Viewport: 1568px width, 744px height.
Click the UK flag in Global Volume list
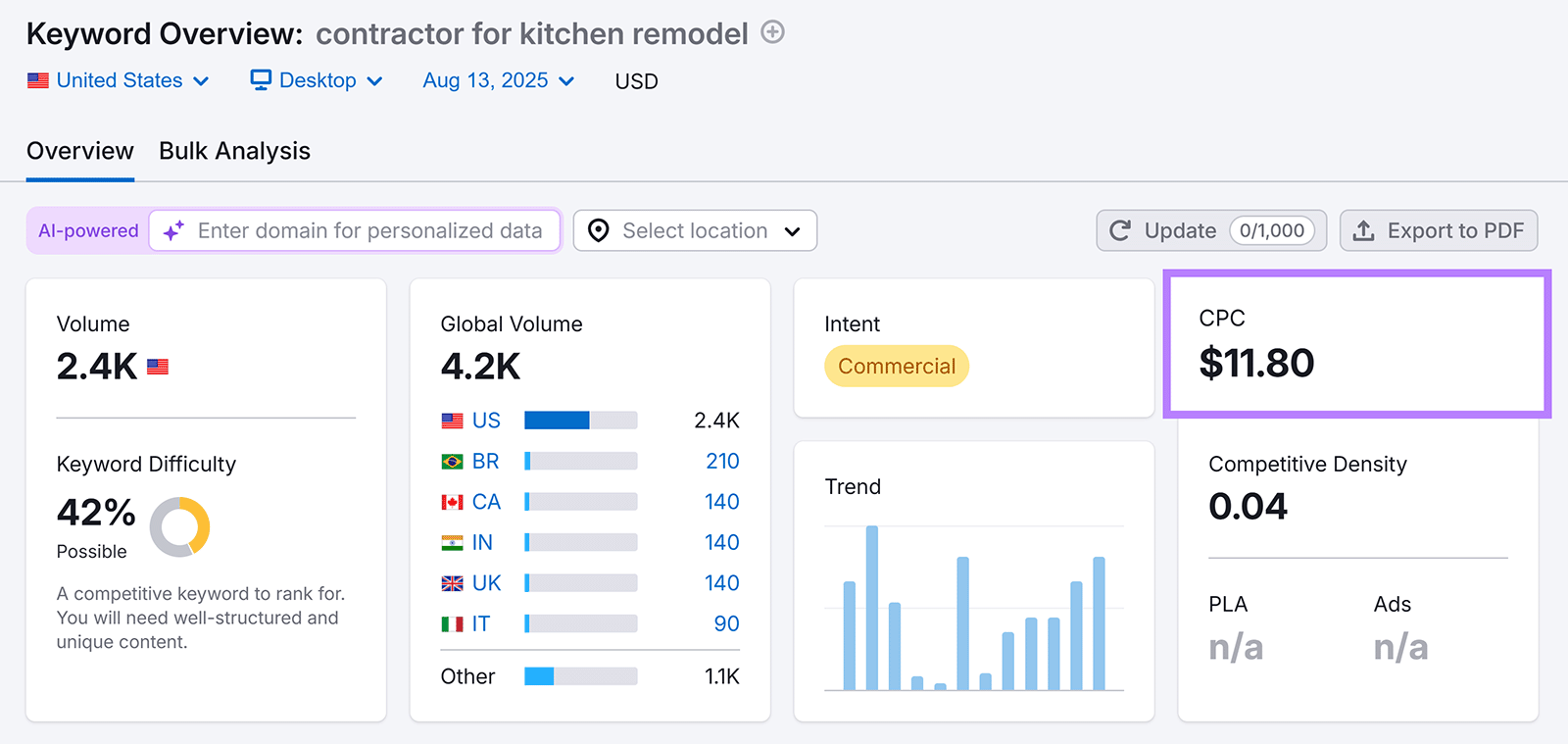tap(452, 582)
